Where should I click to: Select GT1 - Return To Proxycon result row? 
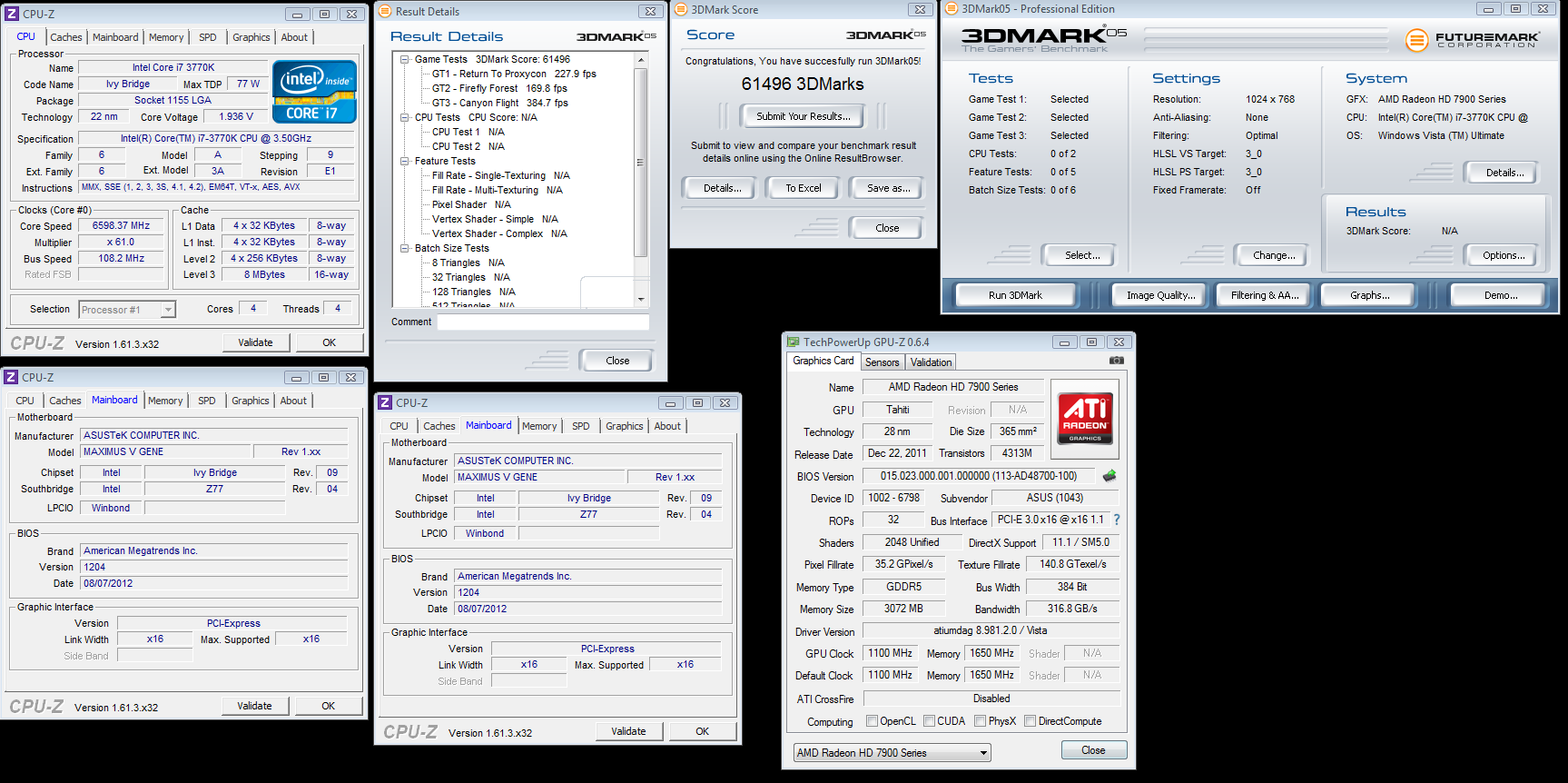point(514,74)
